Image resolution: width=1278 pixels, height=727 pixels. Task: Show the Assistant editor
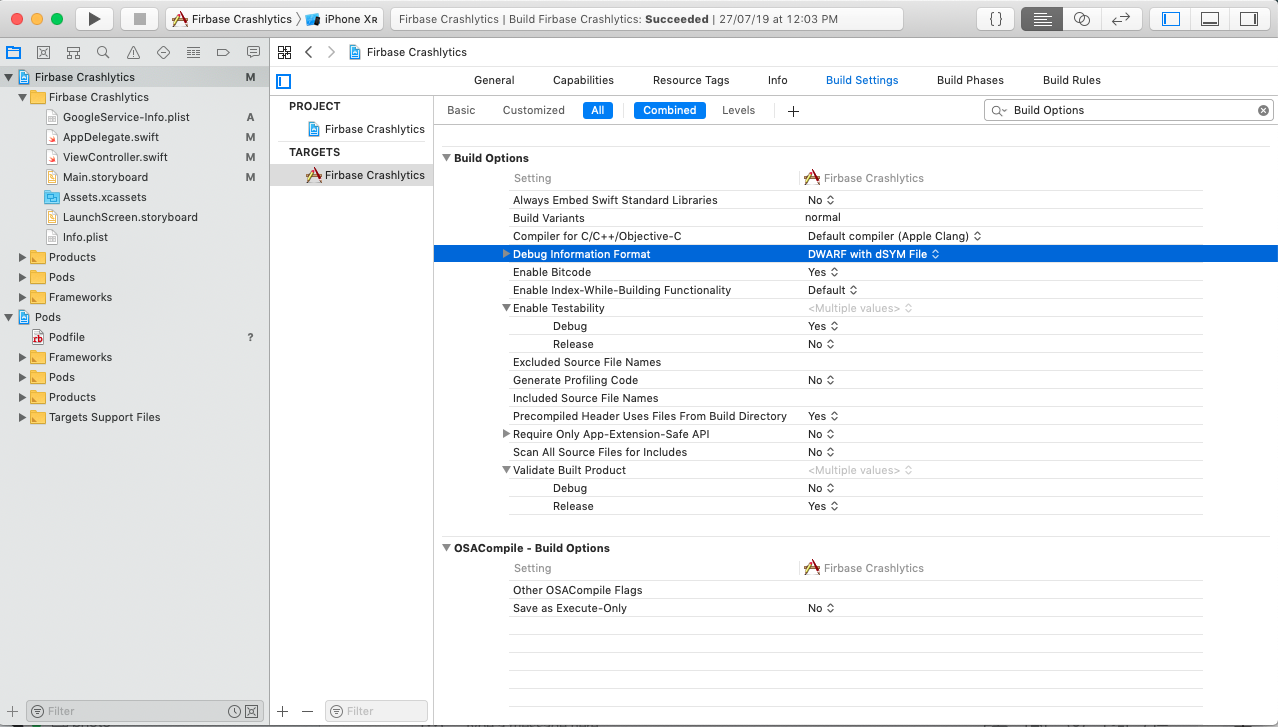pos(1081,19)
